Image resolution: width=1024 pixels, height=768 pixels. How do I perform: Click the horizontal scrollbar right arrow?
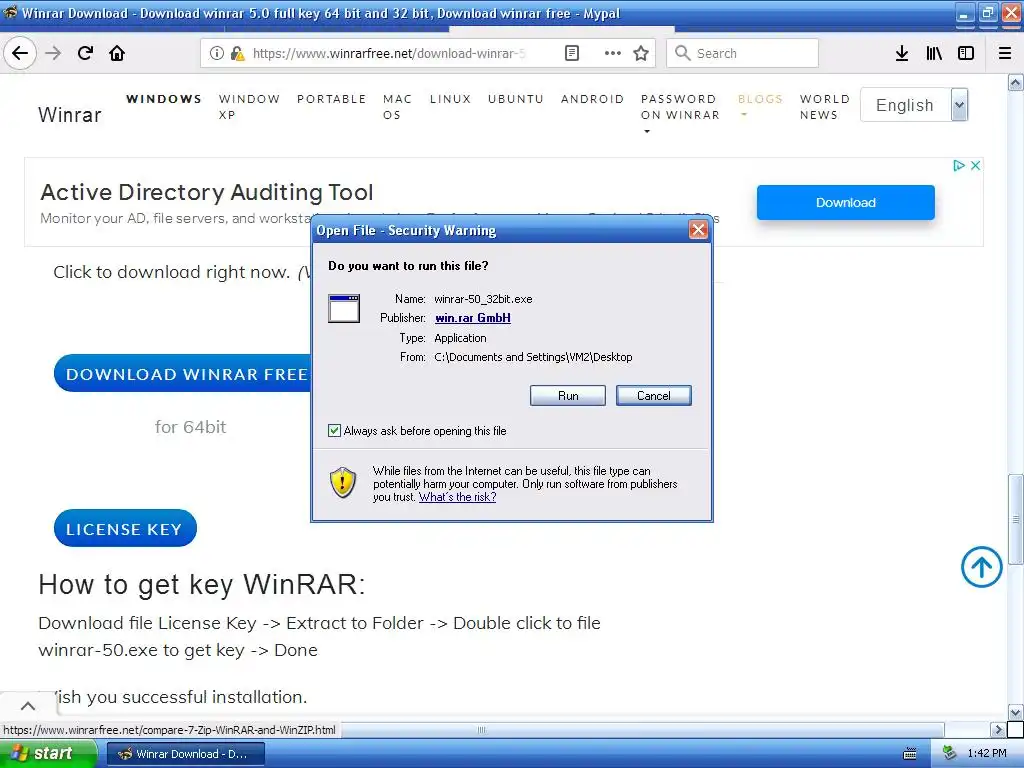[x=998, y=729]
